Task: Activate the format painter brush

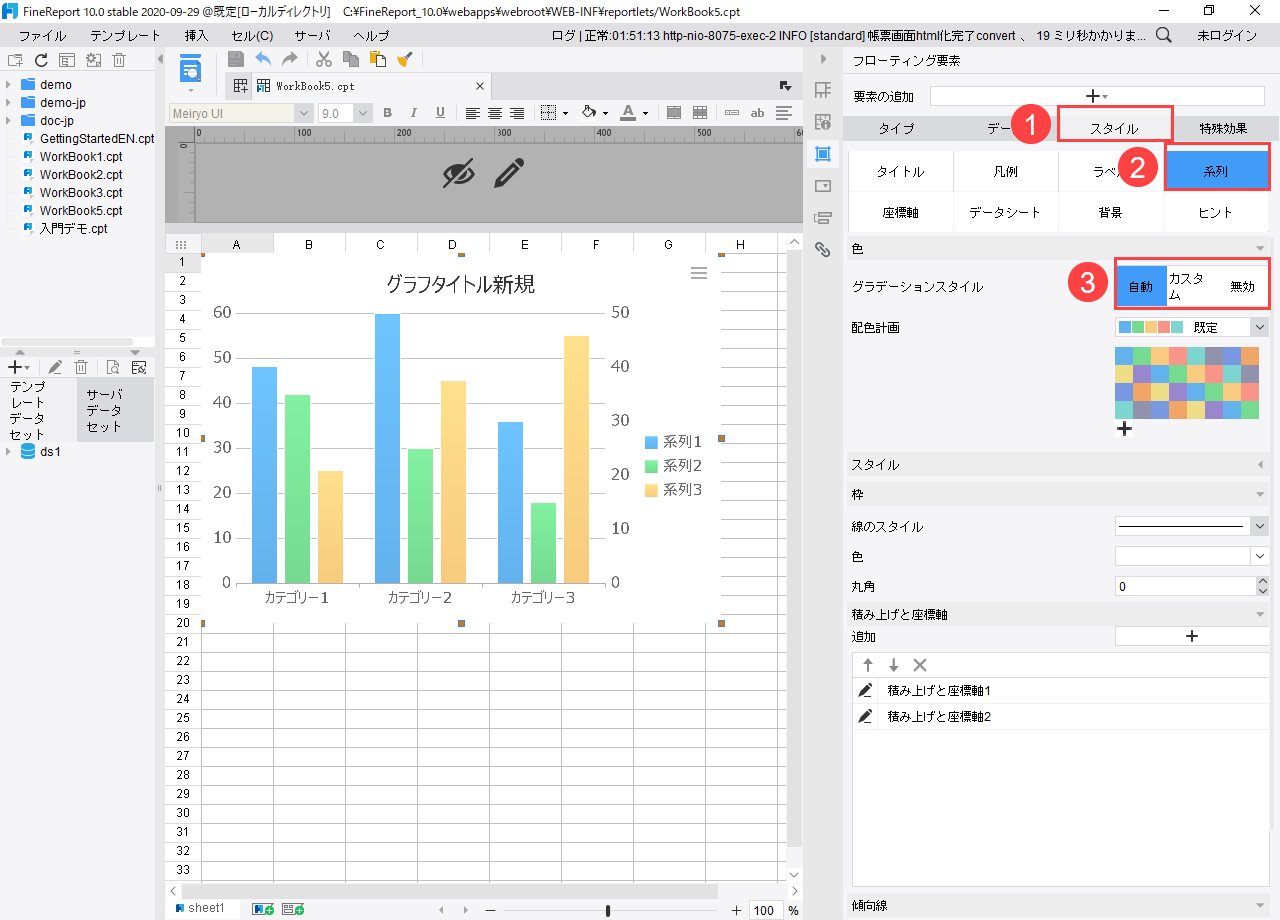Action: click(x=404, y=59)
